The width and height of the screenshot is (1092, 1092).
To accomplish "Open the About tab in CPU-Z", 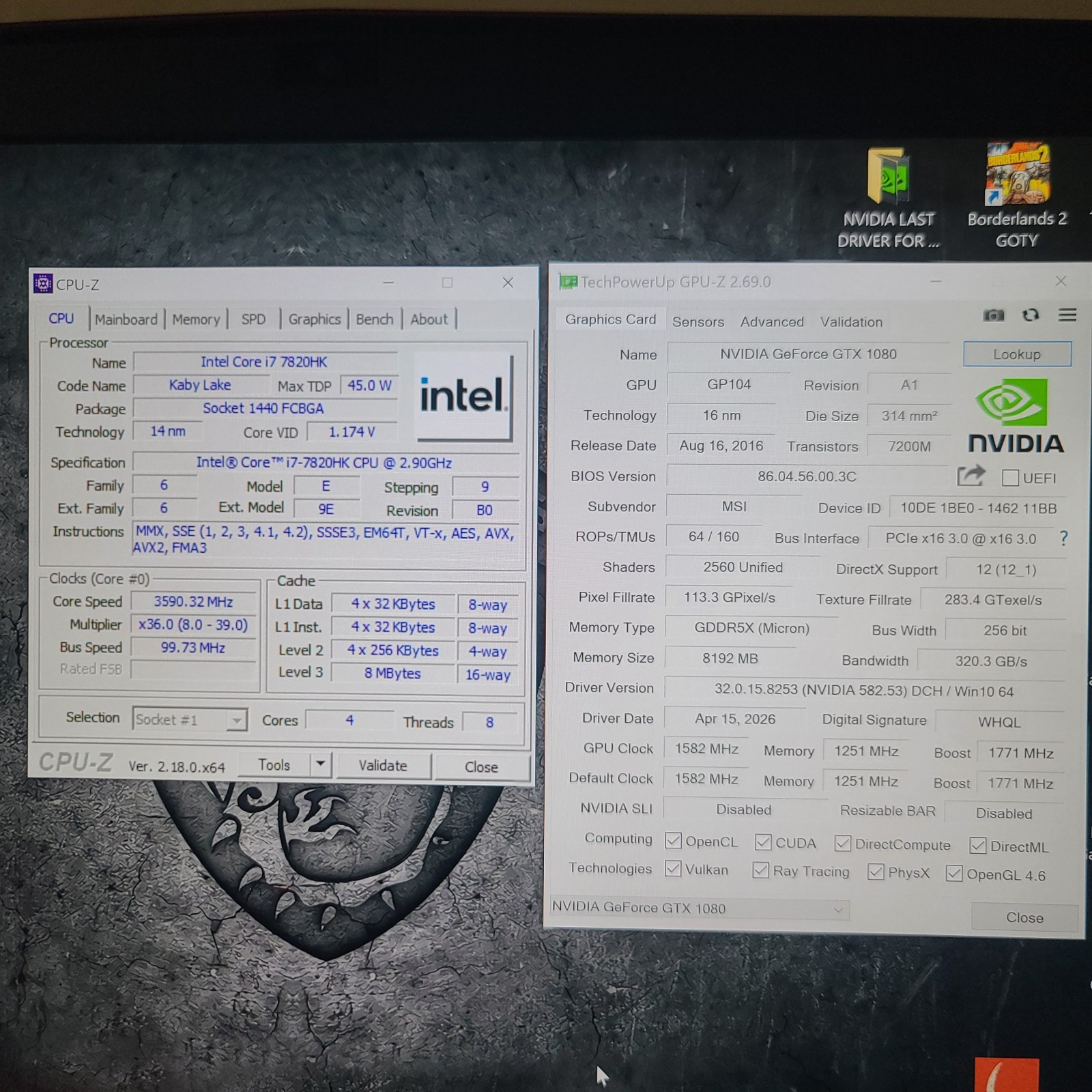I will tap(429, 319).
